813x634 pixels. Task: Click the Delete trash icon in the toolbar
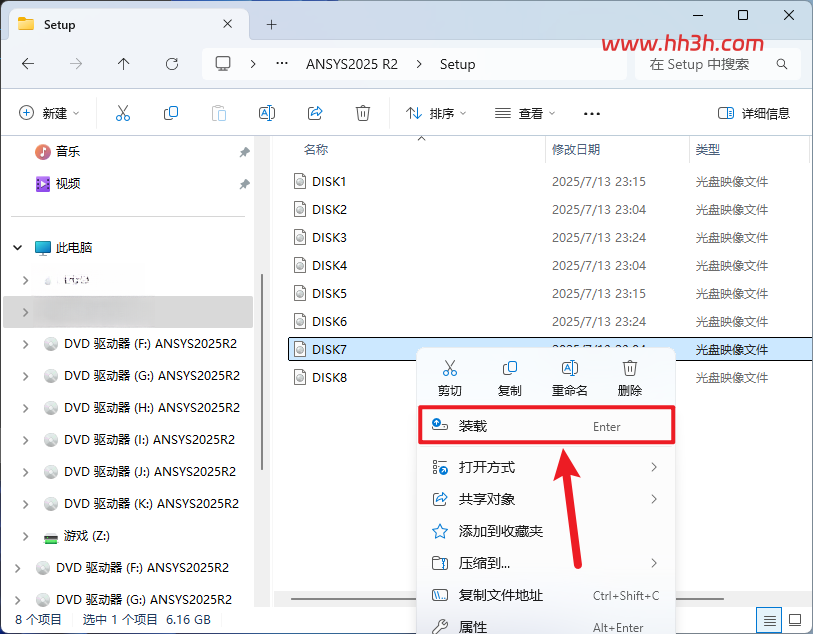click(362, 113)
